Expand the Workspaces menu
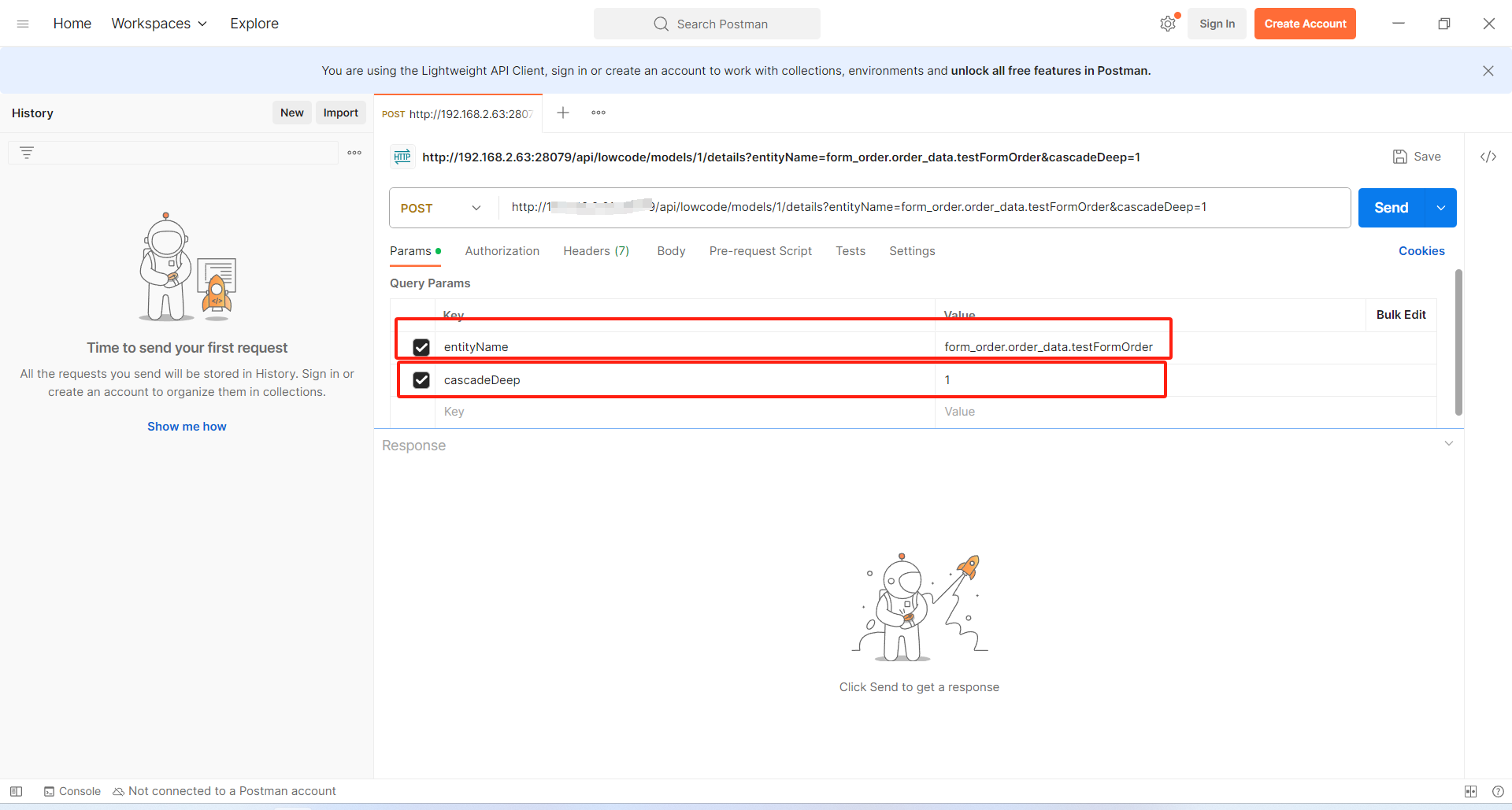The image size is (1512, 810). (x=159, y=24)
